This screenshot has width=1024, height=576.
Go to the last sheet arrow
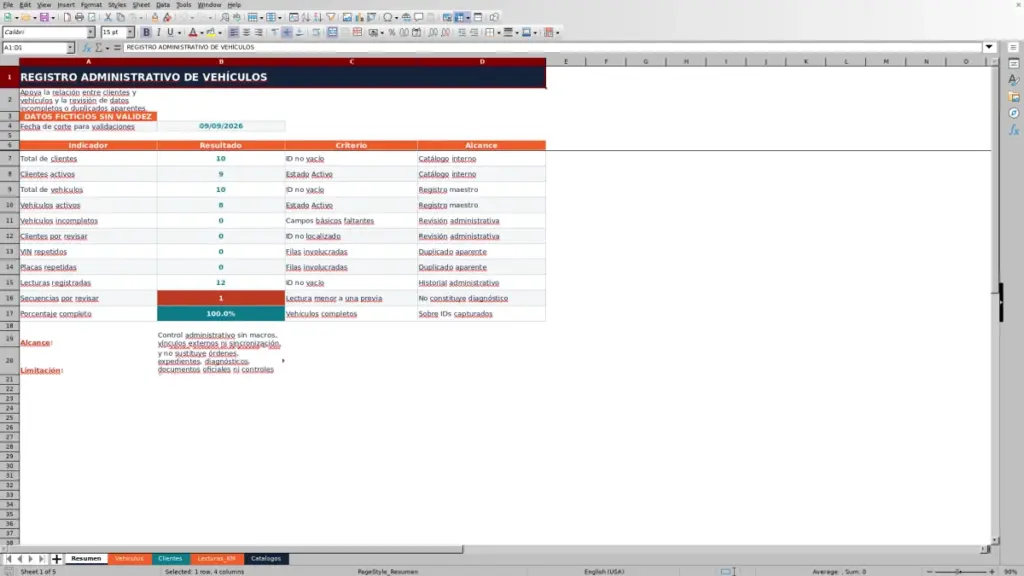pos(41,558)
